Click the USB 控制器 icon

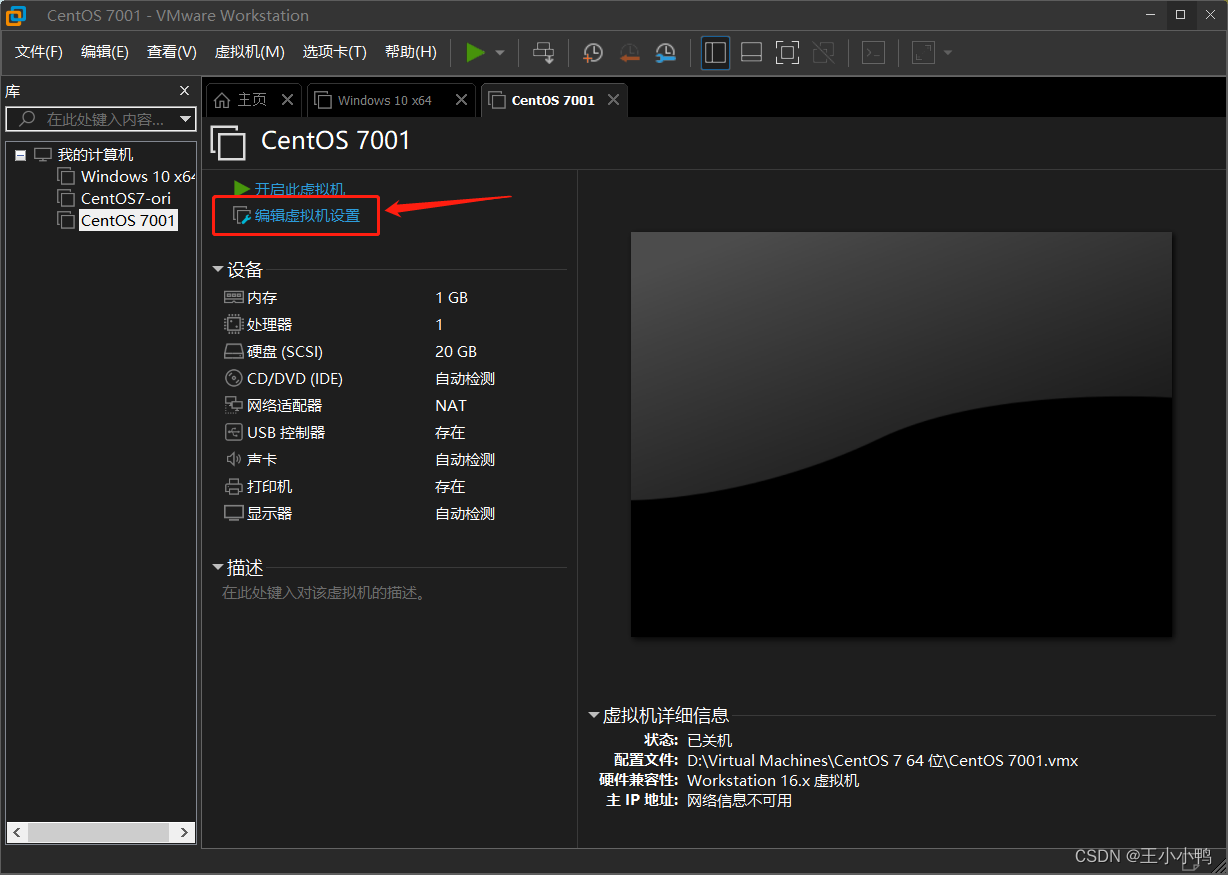pos(233,433)
